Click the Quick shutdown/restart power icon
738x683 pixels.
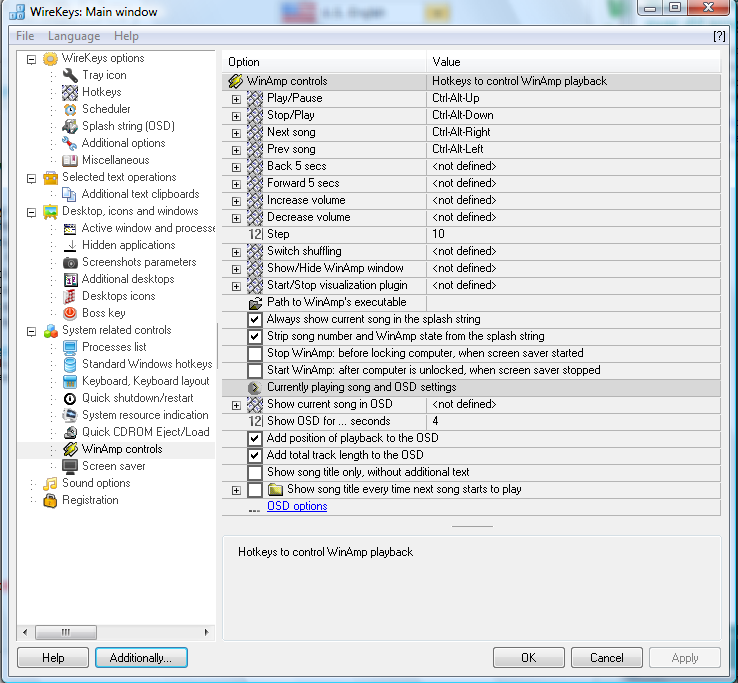tap(70, 398)
